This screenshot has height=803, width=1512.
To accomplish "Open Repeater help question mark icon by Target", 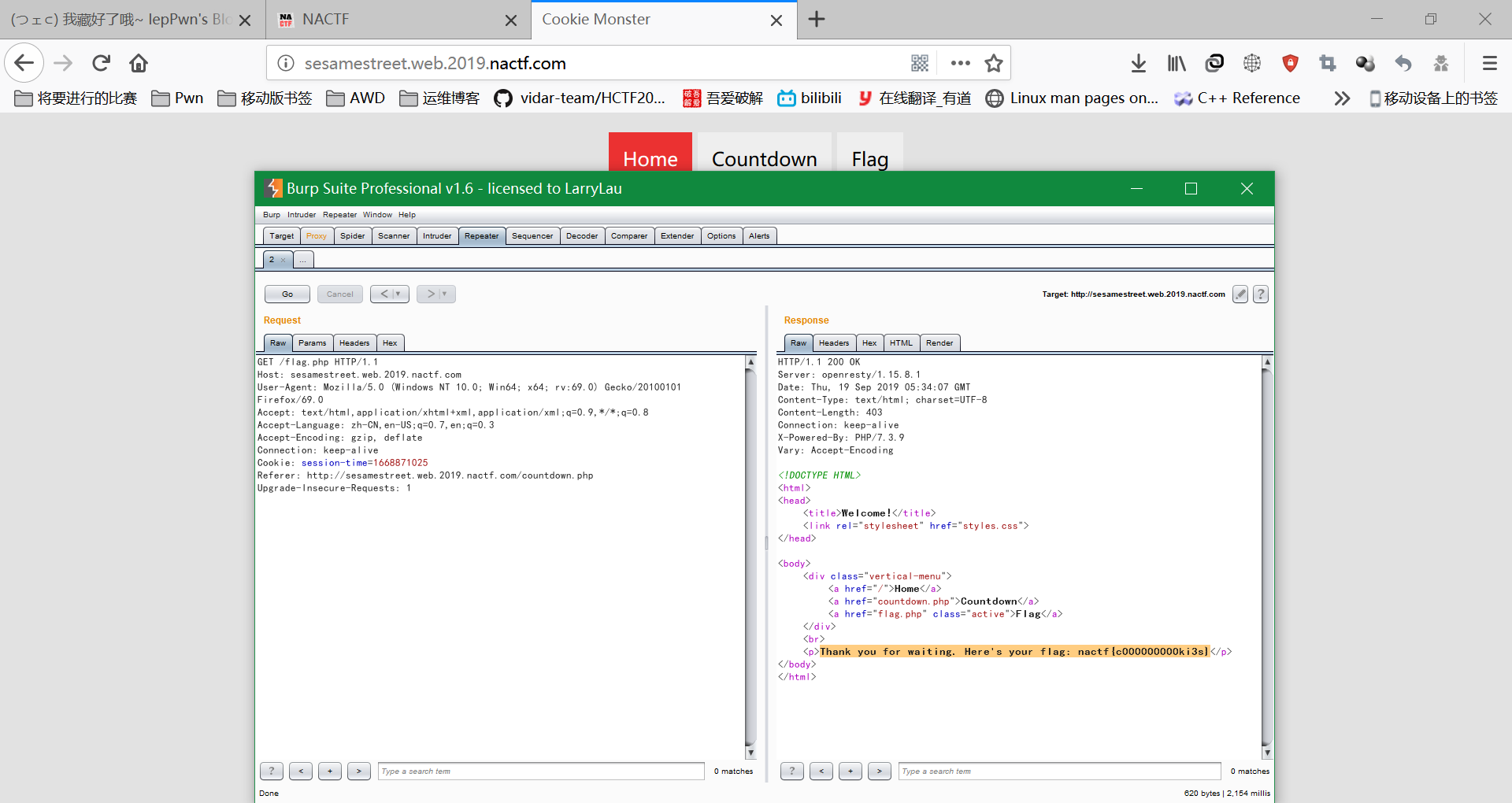I will [1261, 294].
